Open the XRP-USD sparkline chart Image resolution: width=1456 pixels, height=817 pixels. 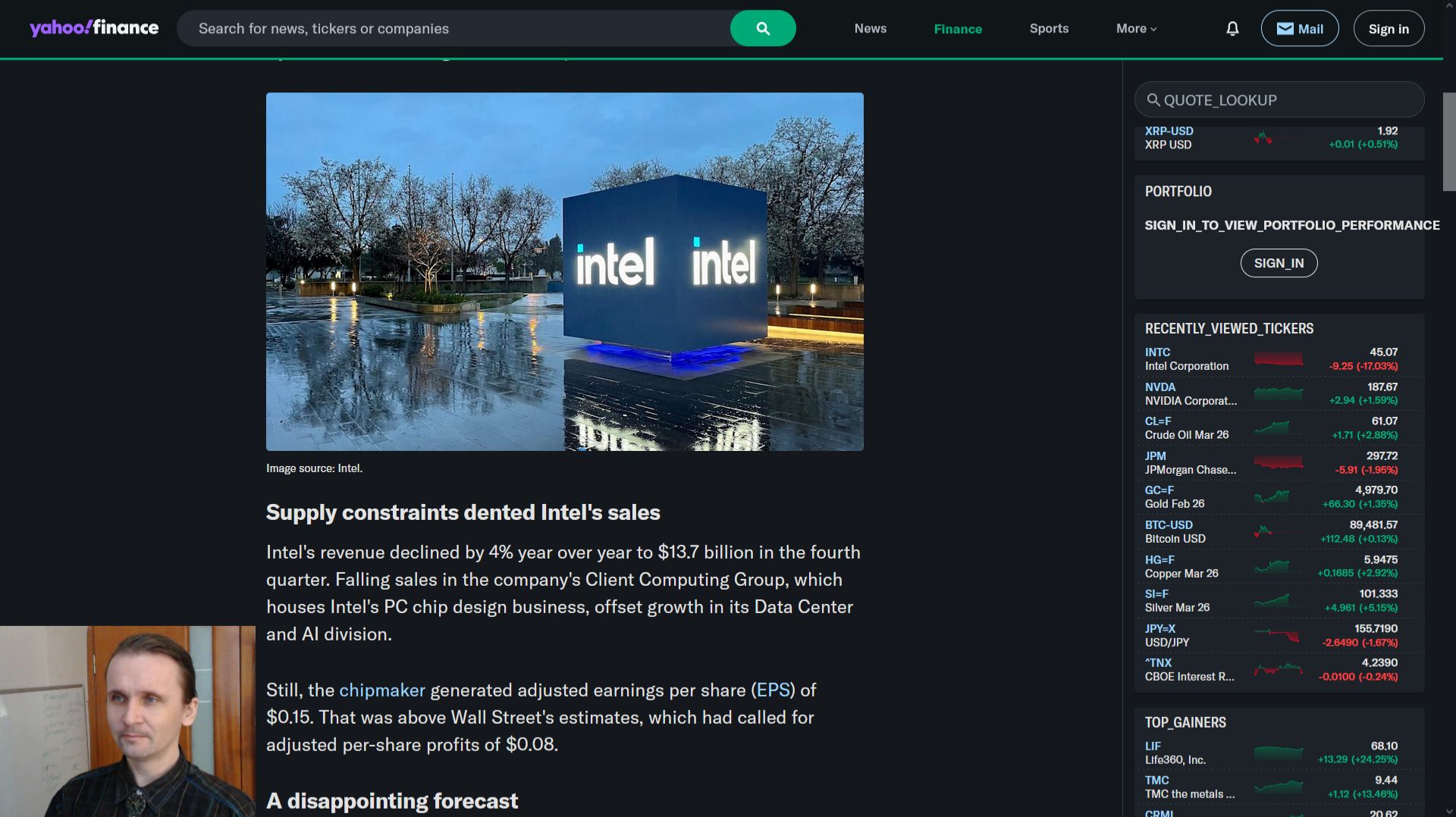(1279, 138)
